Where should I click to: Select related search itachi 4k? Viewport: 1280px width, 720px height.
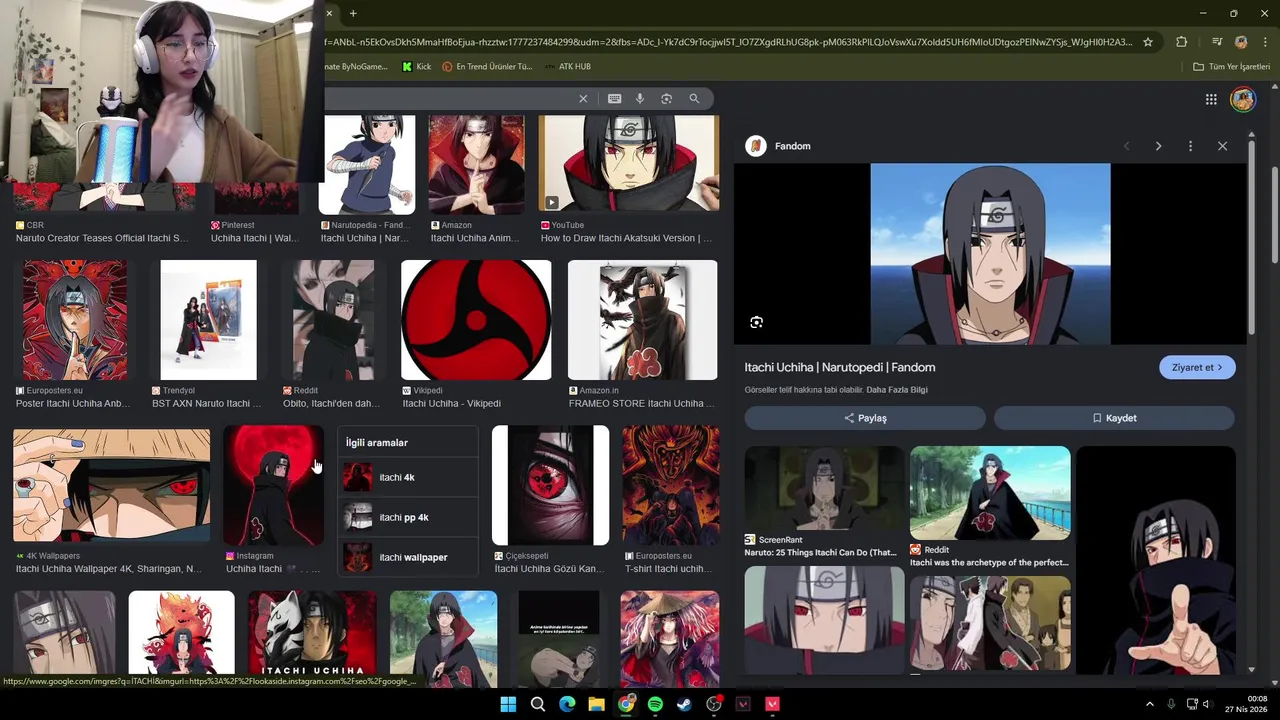[407, 477]
